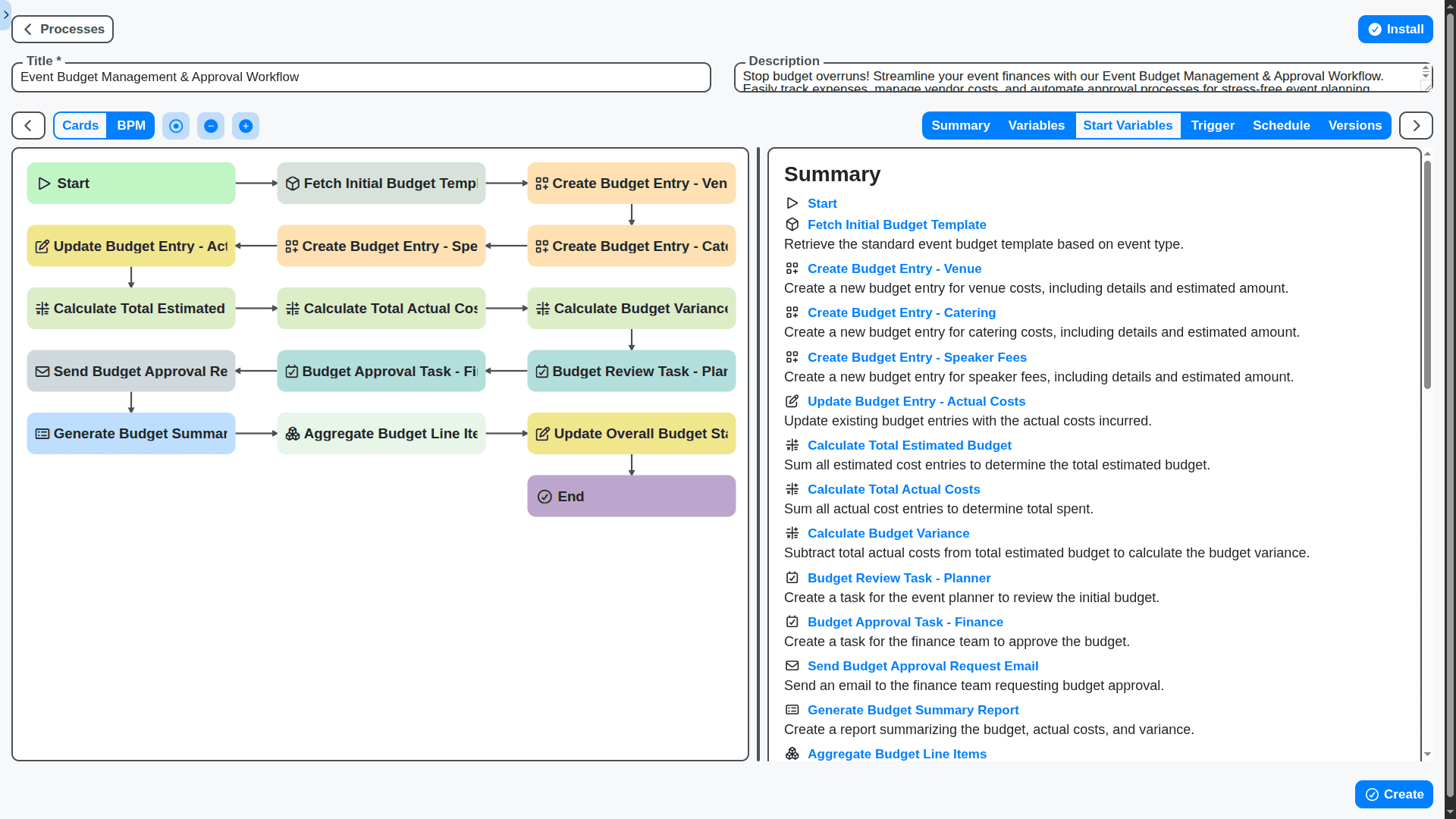Zoom out using the minus icon

click(x=211, y=125)
